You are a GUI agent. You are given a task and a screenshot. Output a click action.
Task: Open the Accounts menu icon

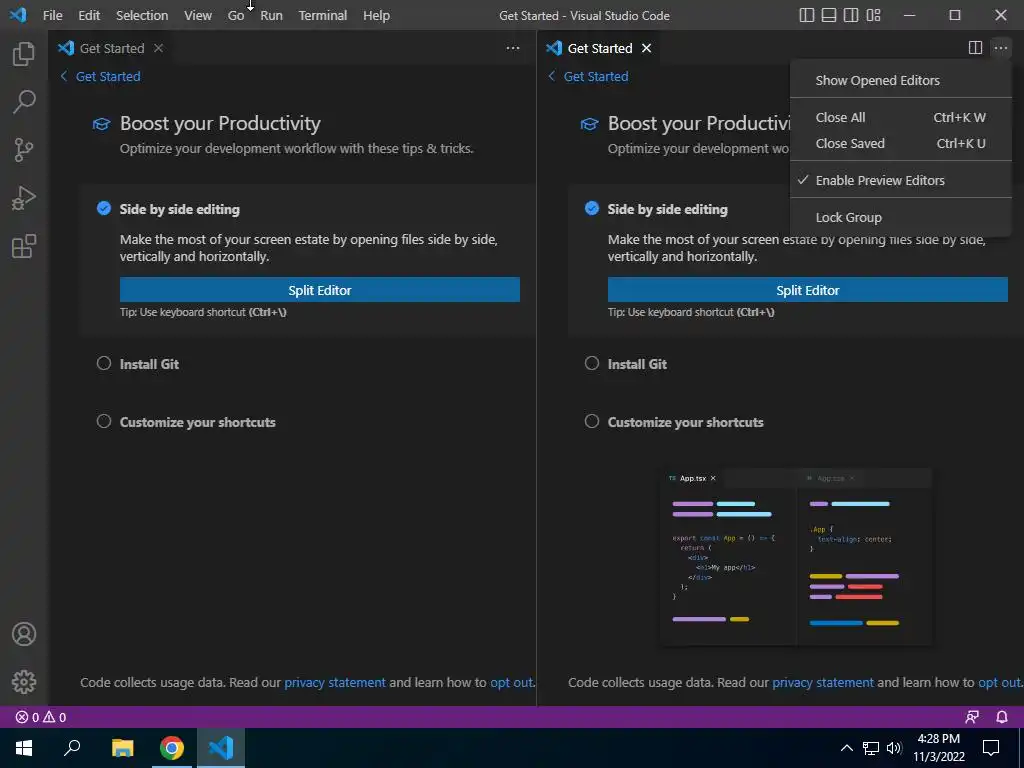click(x=24, y=634)
